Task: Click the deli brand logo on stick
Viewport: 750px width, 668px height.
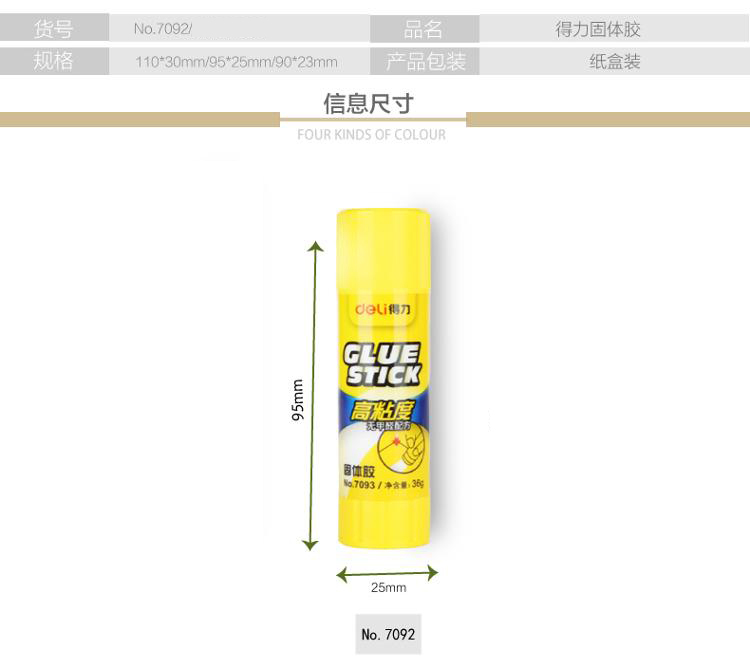Action: coord(383,309)
